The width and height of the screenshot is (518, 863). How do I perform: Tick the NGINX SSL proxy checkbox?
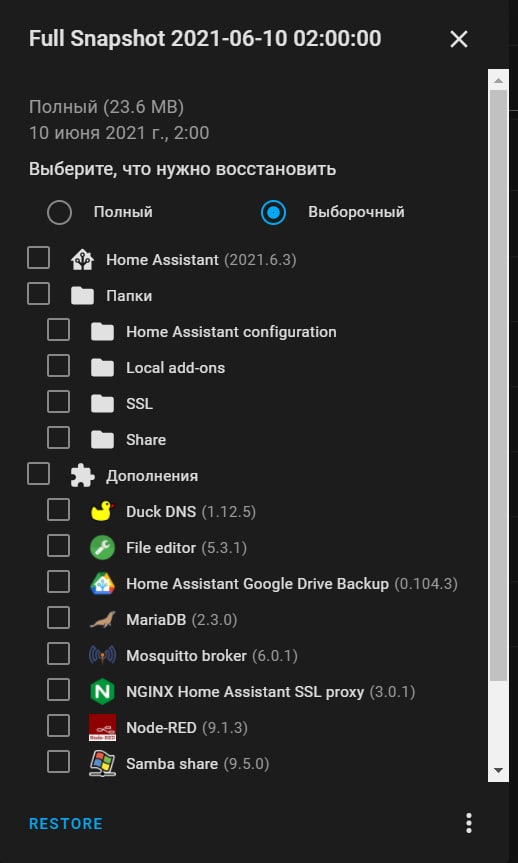pos(58,690)
